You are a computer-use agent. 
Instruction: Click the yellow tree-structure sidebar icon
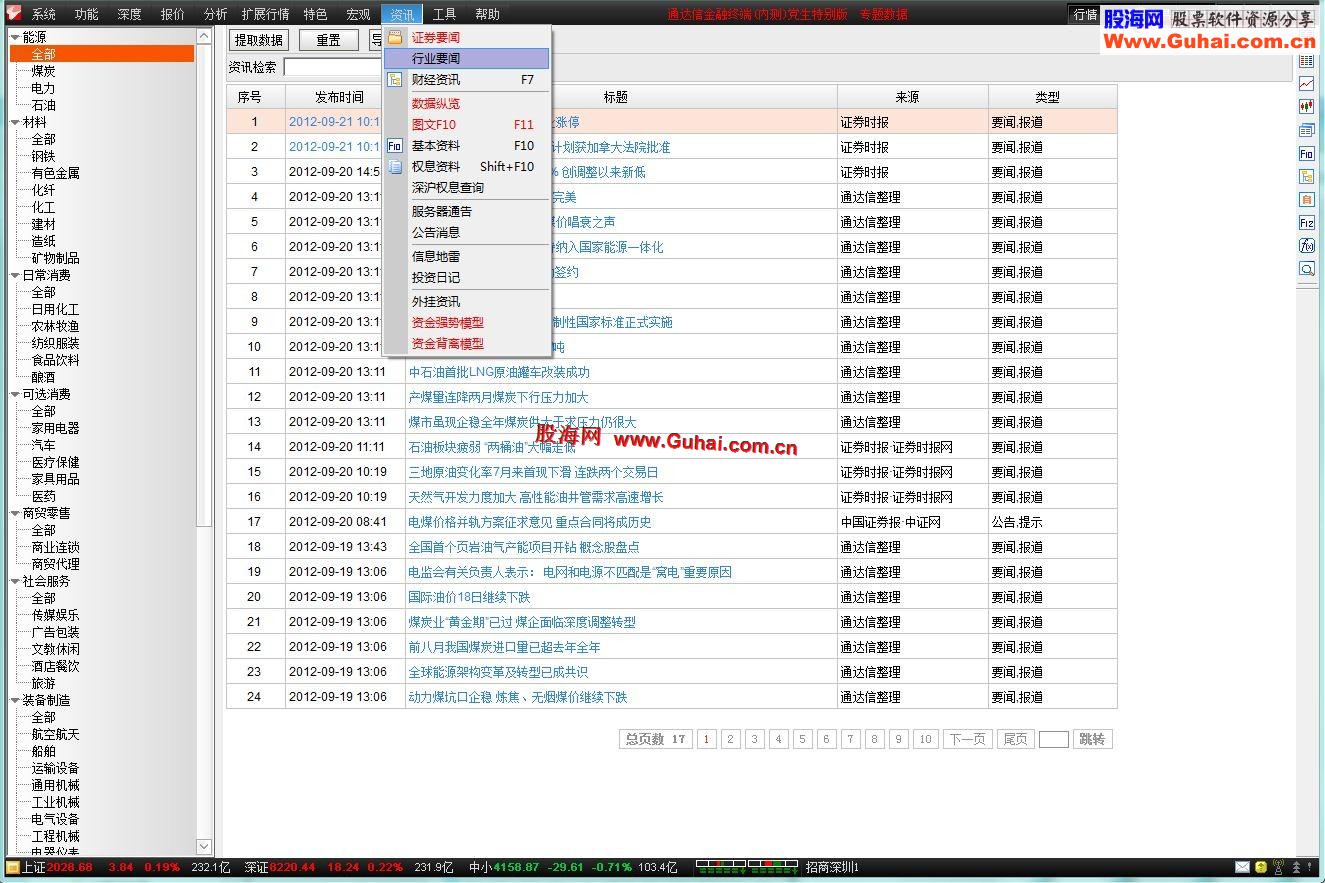(x=1306, y=177)
